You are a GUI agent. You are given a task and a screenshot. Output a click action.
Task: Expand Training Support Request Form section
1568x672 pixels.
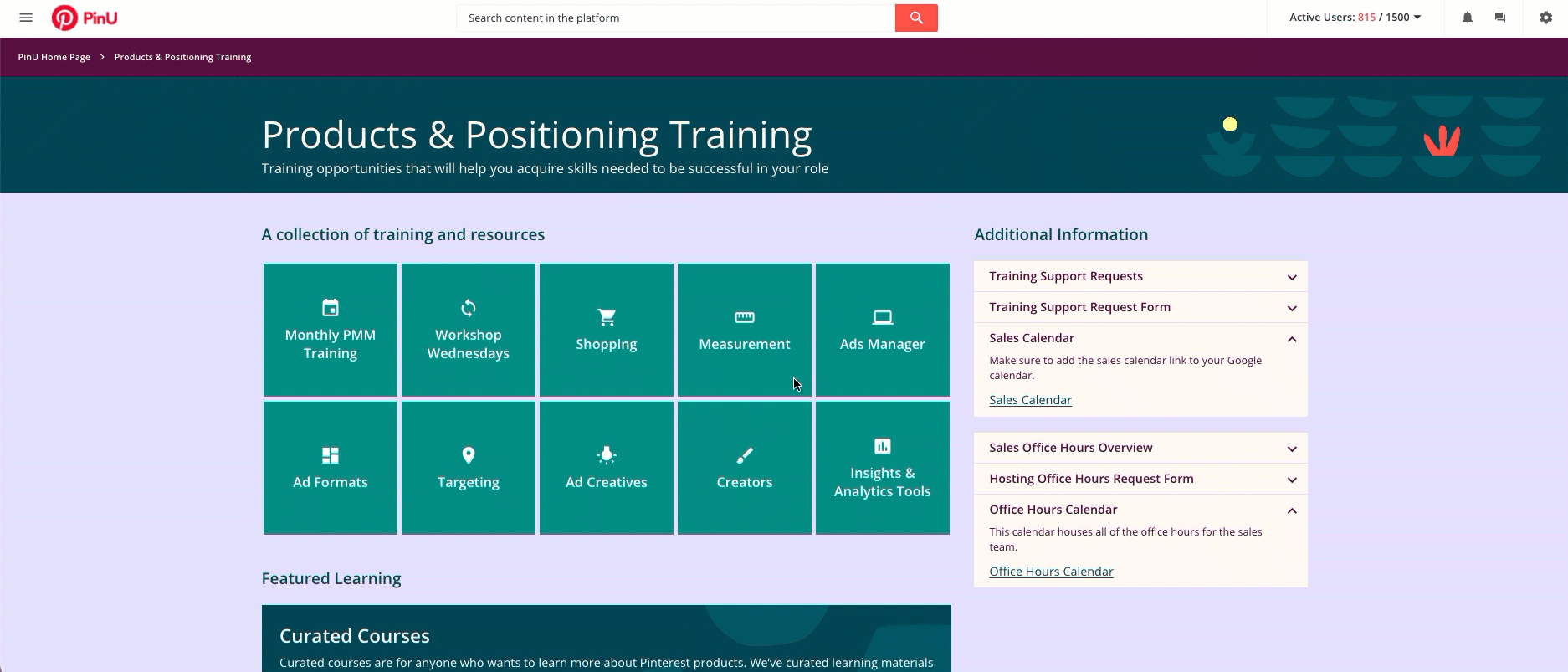[1140, 307]
